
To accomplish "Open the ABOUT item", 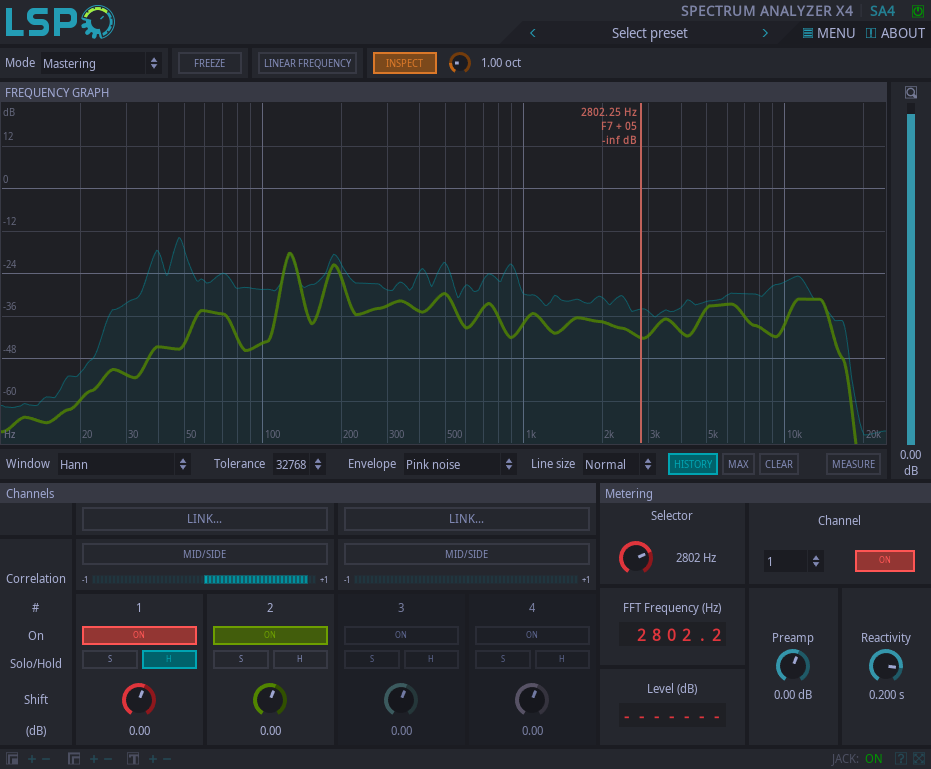I will click(x=895, y=33).
